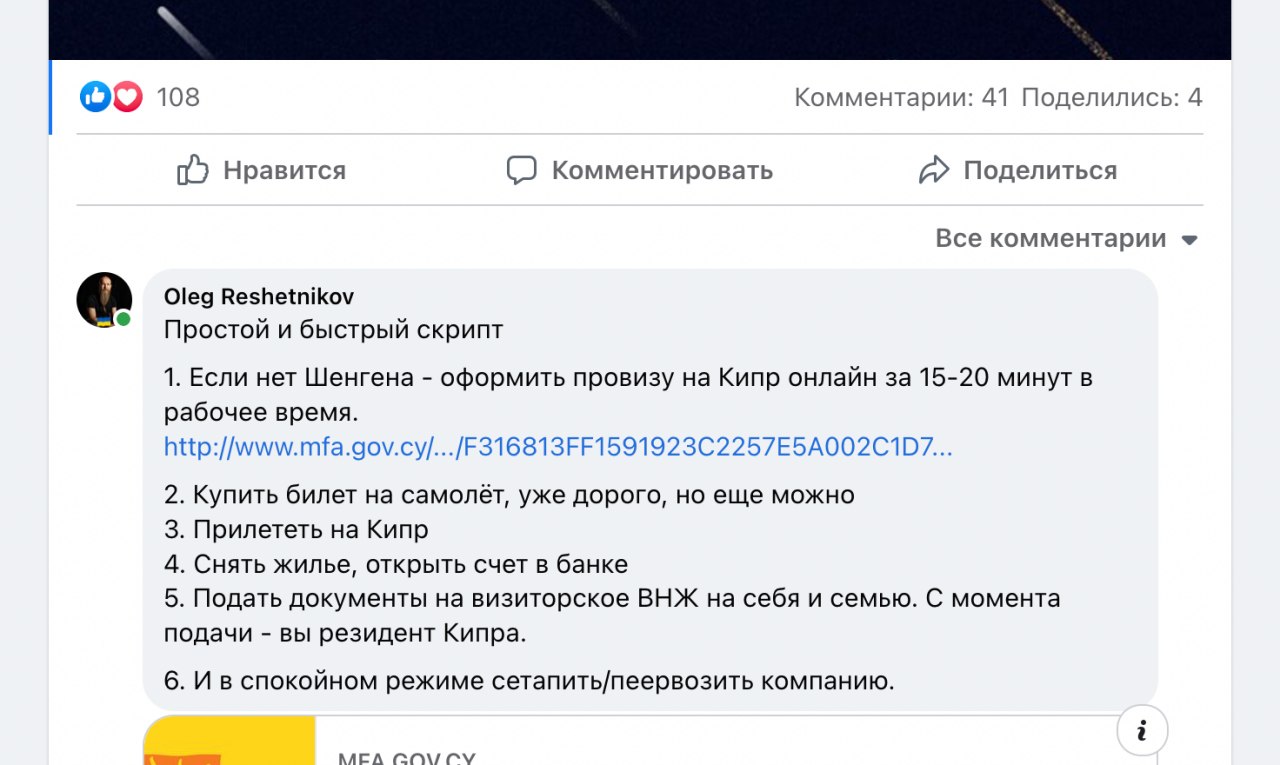Click the dark post image at top
The height and width of the screenshot is (765, 1280).
(640, 28)
